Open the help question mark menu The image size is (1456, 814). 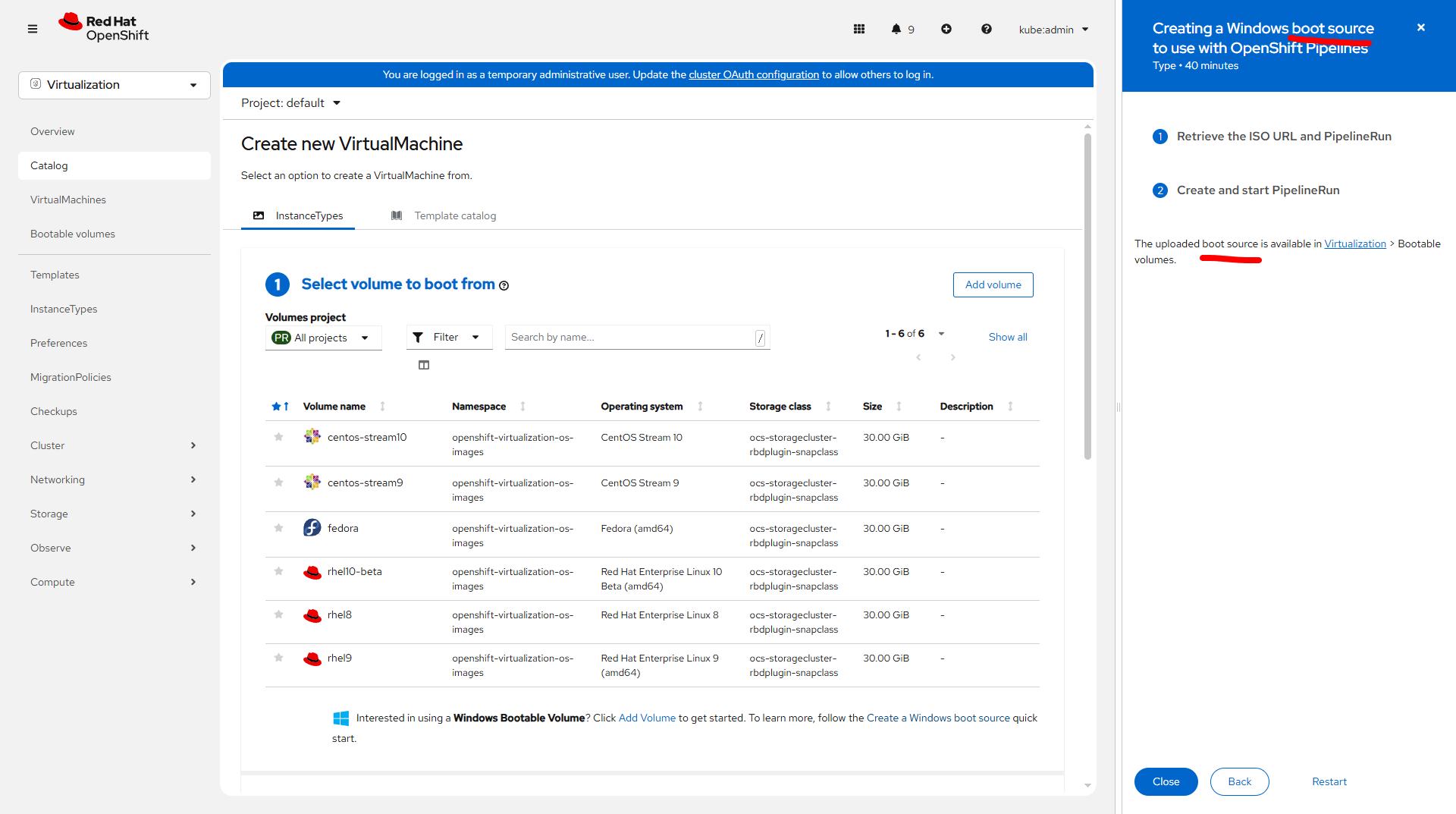[x=986, y=29]
